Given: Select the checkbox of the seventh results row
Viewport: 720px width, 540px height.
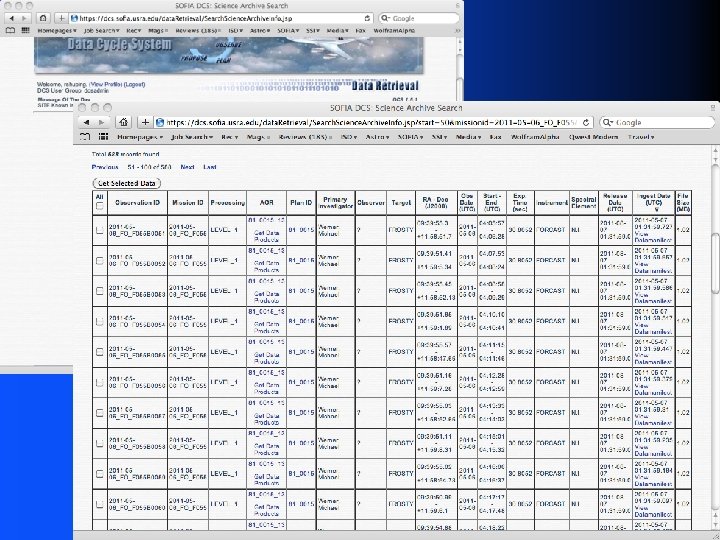Looking at the screenshot, I should pos(100,413).
